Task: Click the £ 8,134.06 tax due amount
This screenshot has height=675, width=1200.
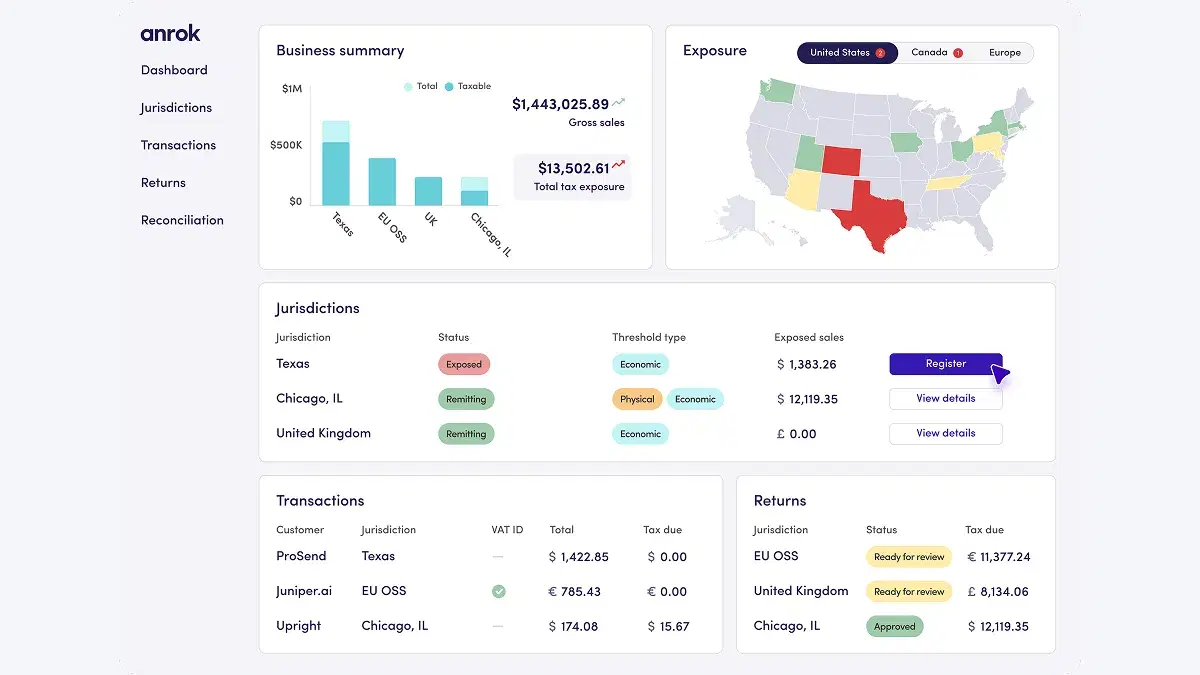Action: [998, 592]
